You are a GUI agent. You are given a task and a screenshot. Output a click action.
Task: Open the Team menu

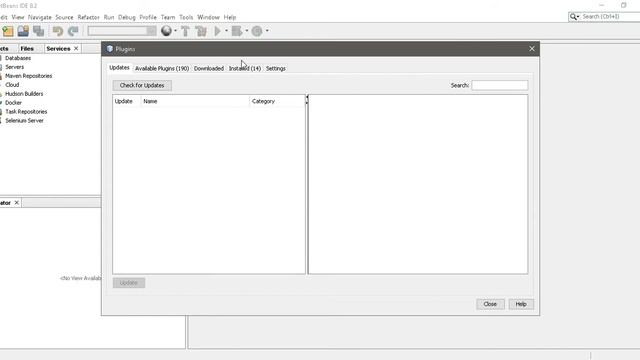(x=168, y=17)
